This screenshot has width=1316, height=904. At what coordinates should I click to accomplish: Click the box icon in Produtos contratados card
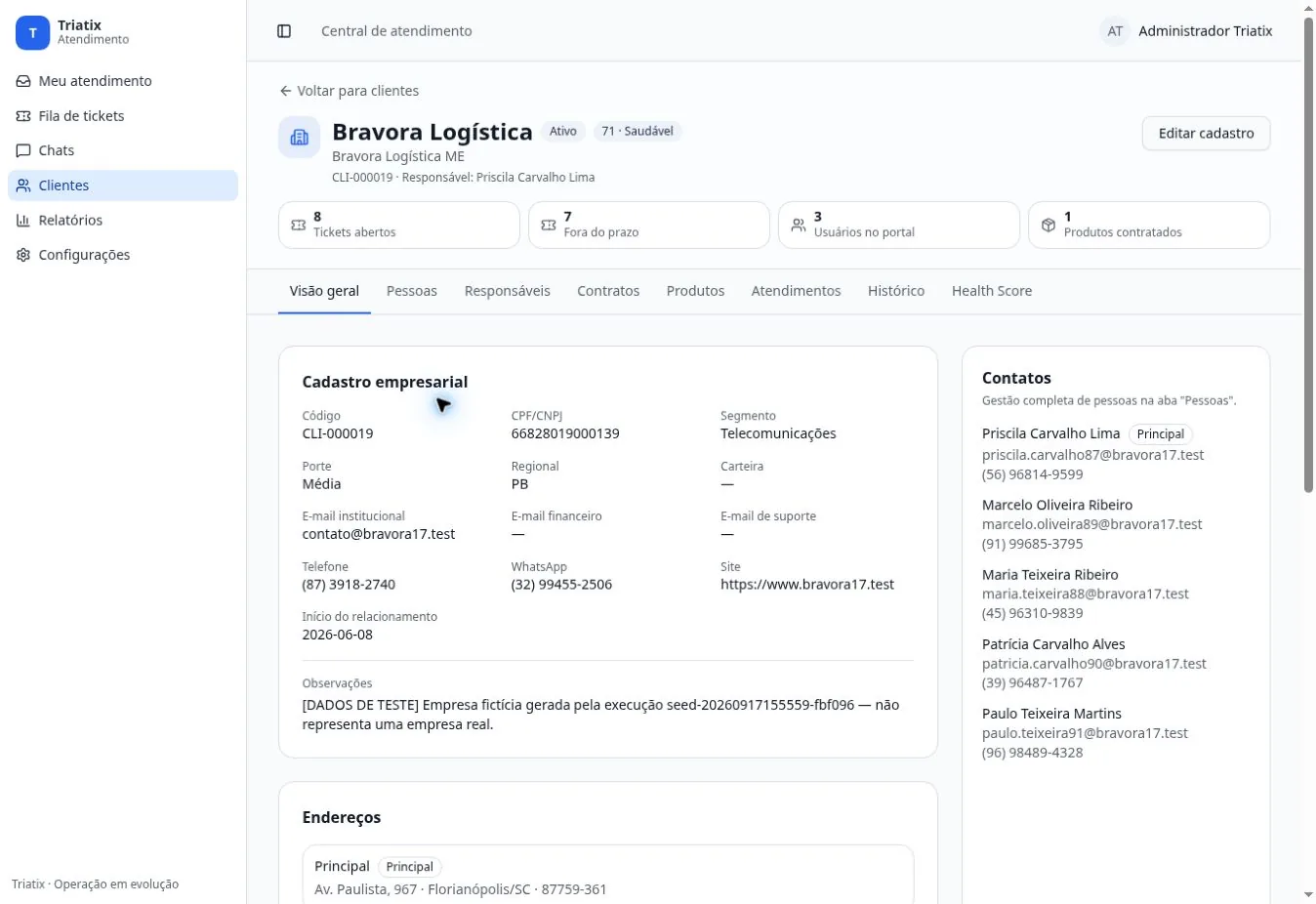click(1049, 226)
